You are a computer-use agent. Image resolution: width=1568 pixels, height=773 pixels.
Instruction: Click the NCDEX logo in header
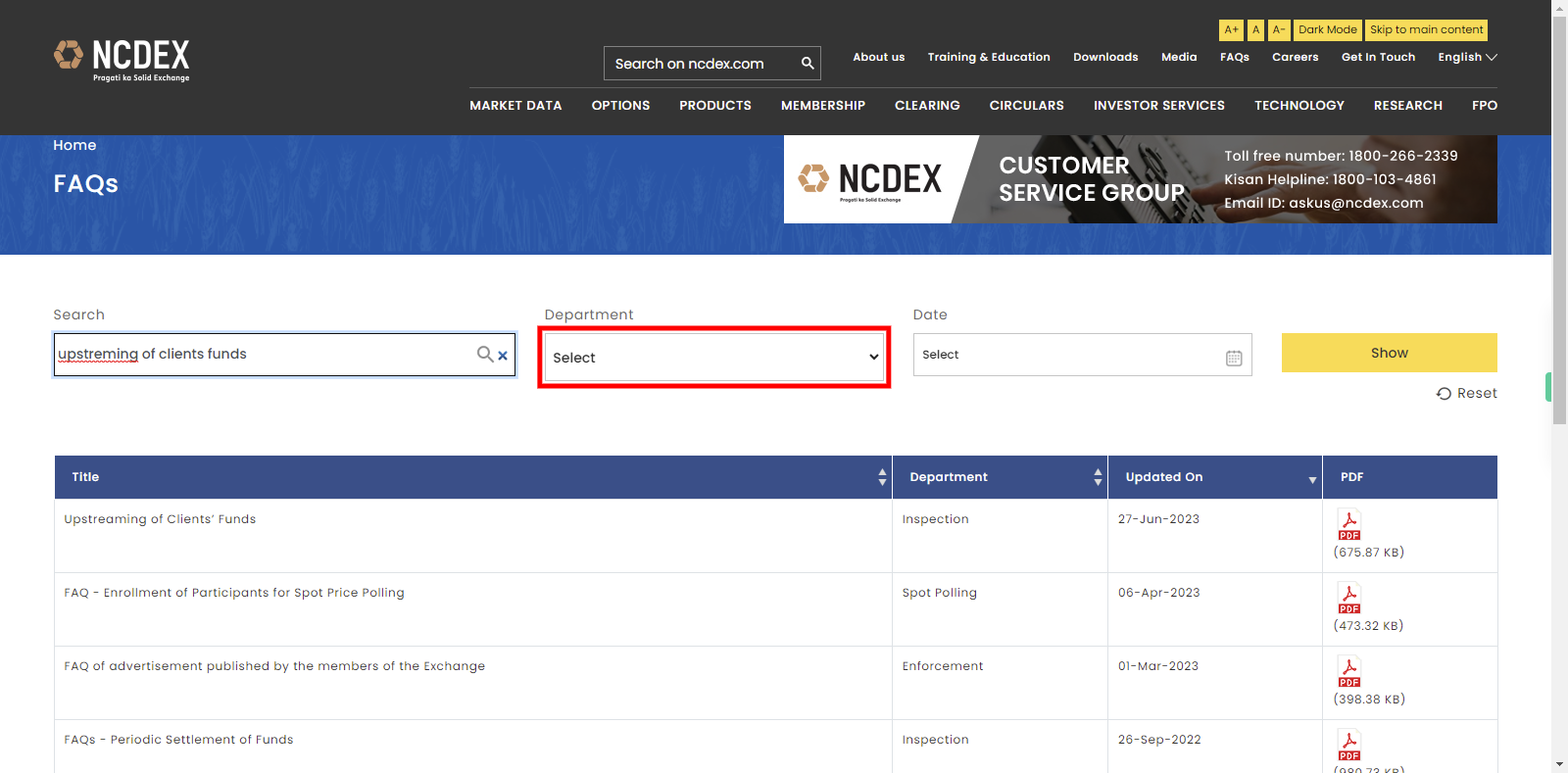(x=122, y=61)
